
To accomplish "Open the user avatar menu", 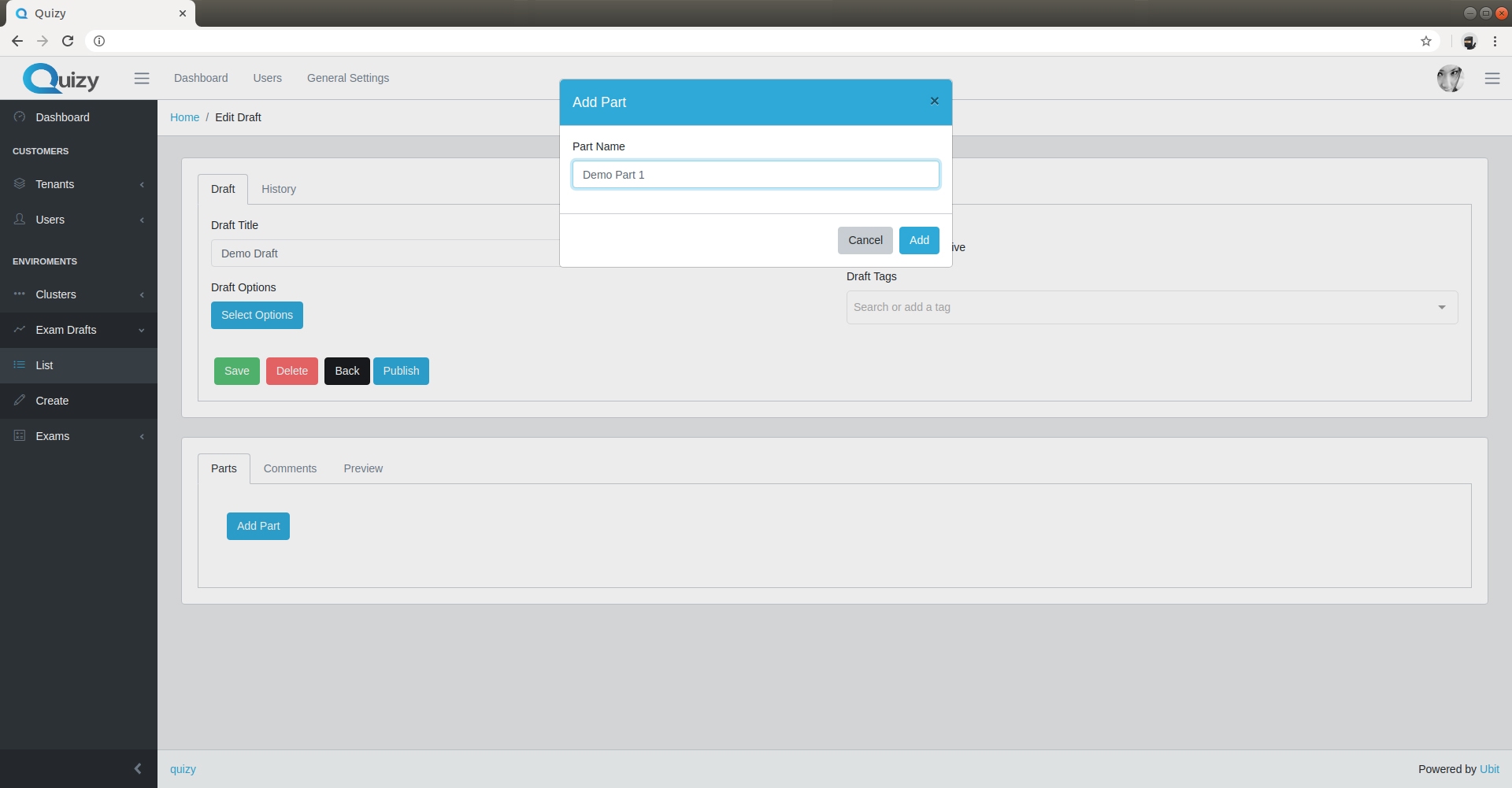I will [x=1450, y=78].
